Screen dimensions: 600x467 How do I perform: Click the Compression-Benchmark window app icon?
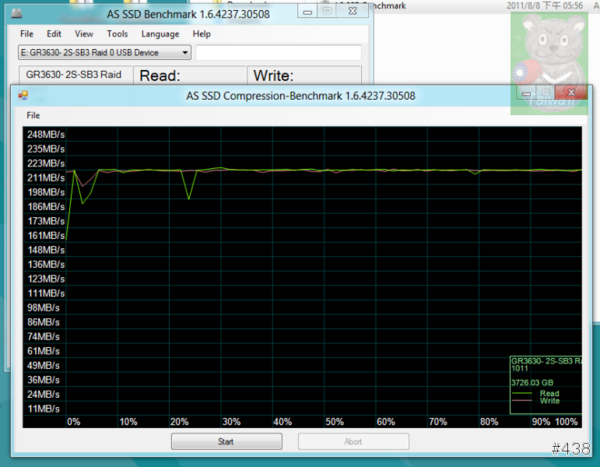[x=23, y=96]
